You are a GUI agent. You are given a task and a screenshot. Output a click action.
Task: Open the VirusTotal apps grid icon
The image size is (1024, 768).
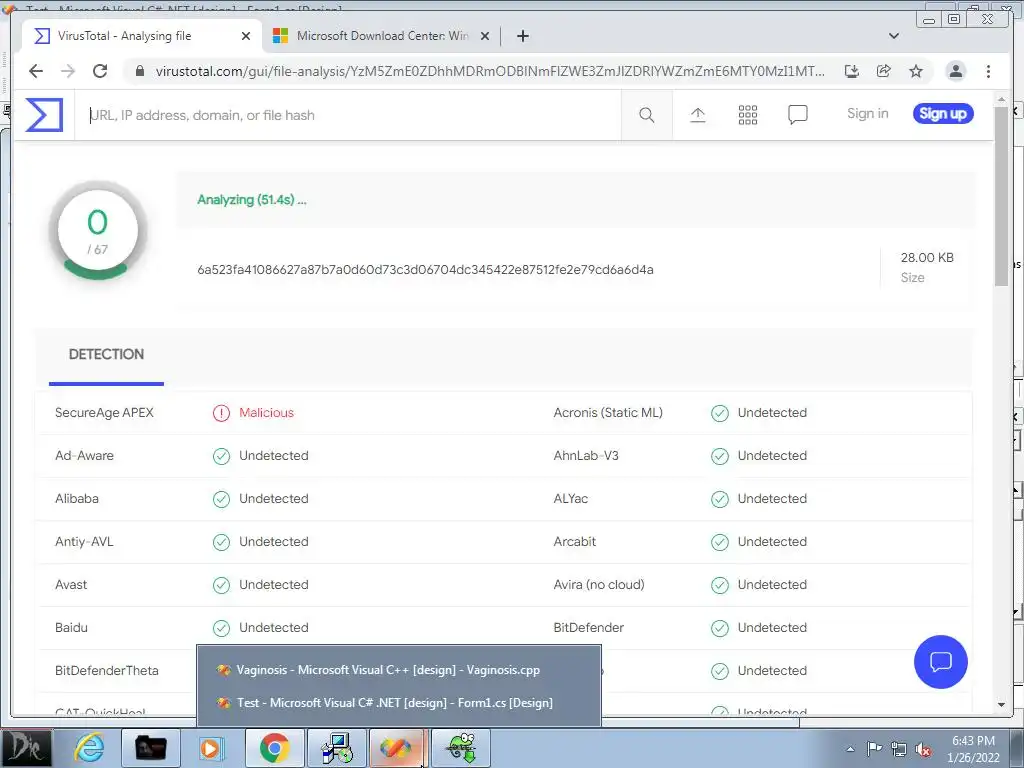pos(748,115)
